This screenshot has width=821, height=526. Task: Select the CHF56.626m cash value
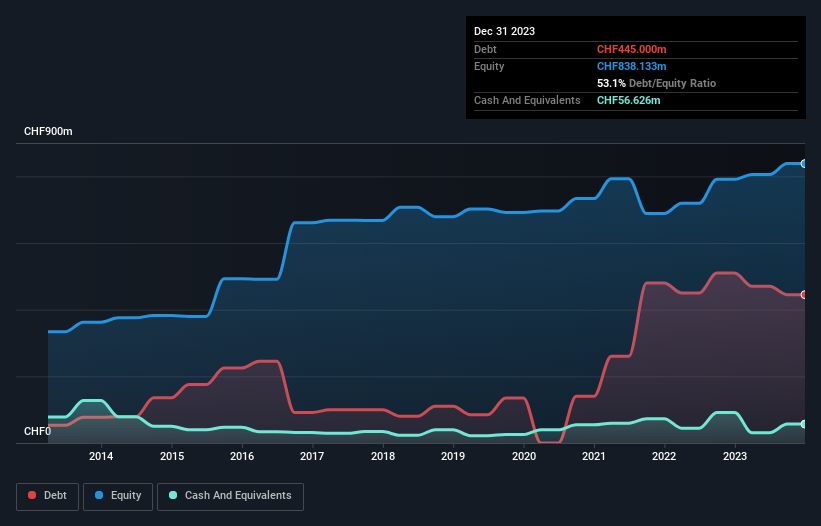point(628,100)
